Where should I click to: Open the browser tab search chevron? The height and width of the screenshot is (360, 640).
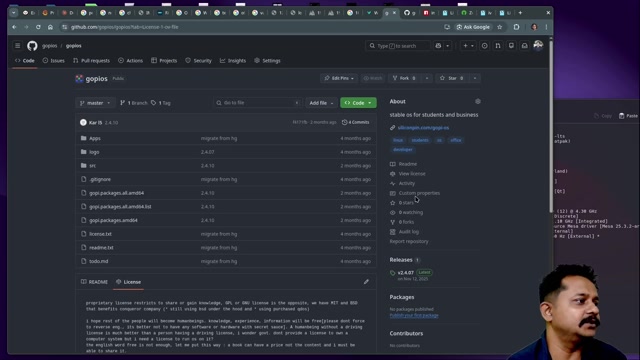pyautogui.click(x=13, y=13)
